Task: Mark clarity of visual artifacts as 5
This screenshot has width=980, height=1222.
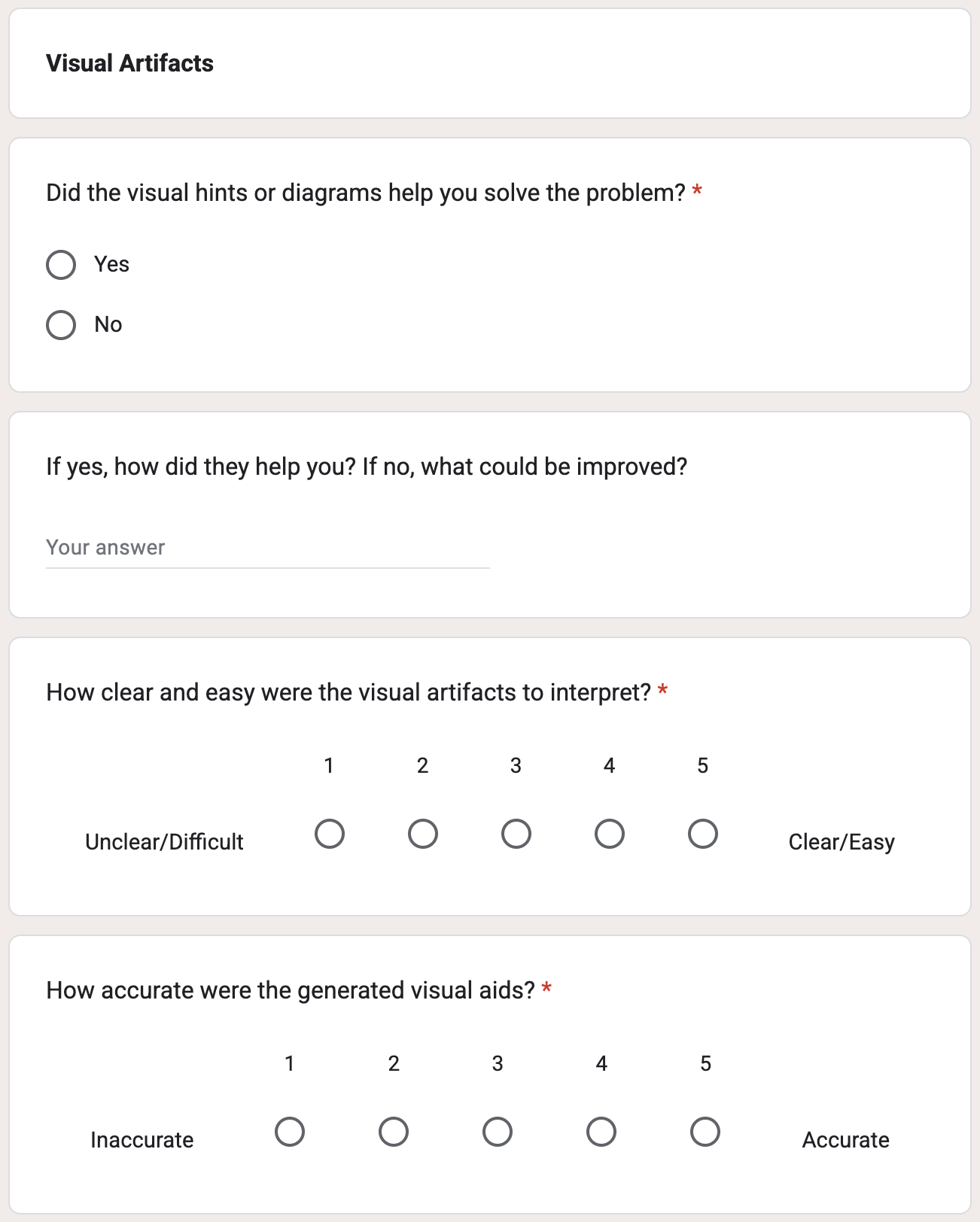Action: click(703, 834)
